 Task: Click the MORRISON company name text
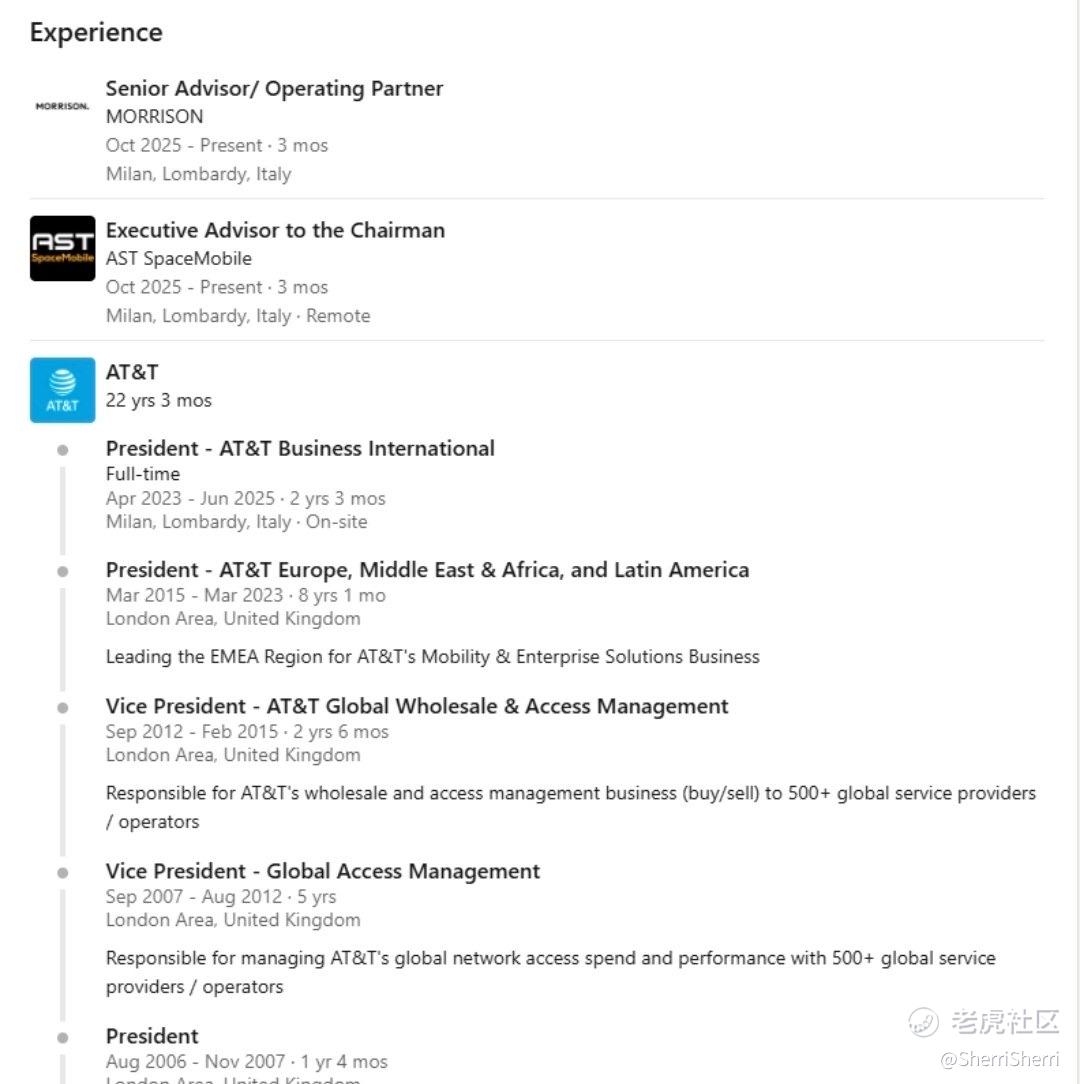click(x=154, y=117)
